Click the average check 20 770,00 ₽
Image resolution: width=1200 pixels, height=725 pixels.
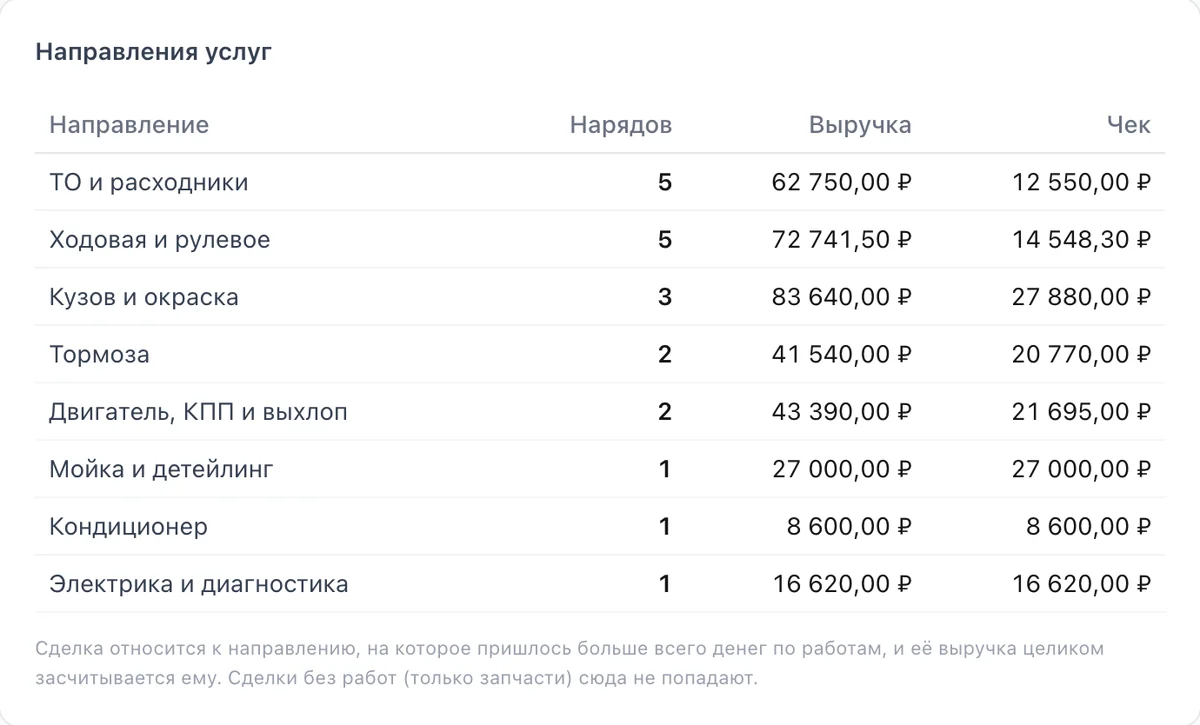1082,355
